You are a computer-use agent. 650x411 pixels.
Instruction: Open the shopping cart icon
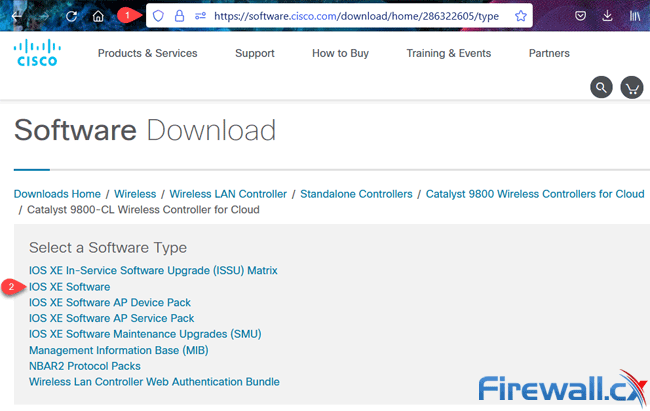632,87
